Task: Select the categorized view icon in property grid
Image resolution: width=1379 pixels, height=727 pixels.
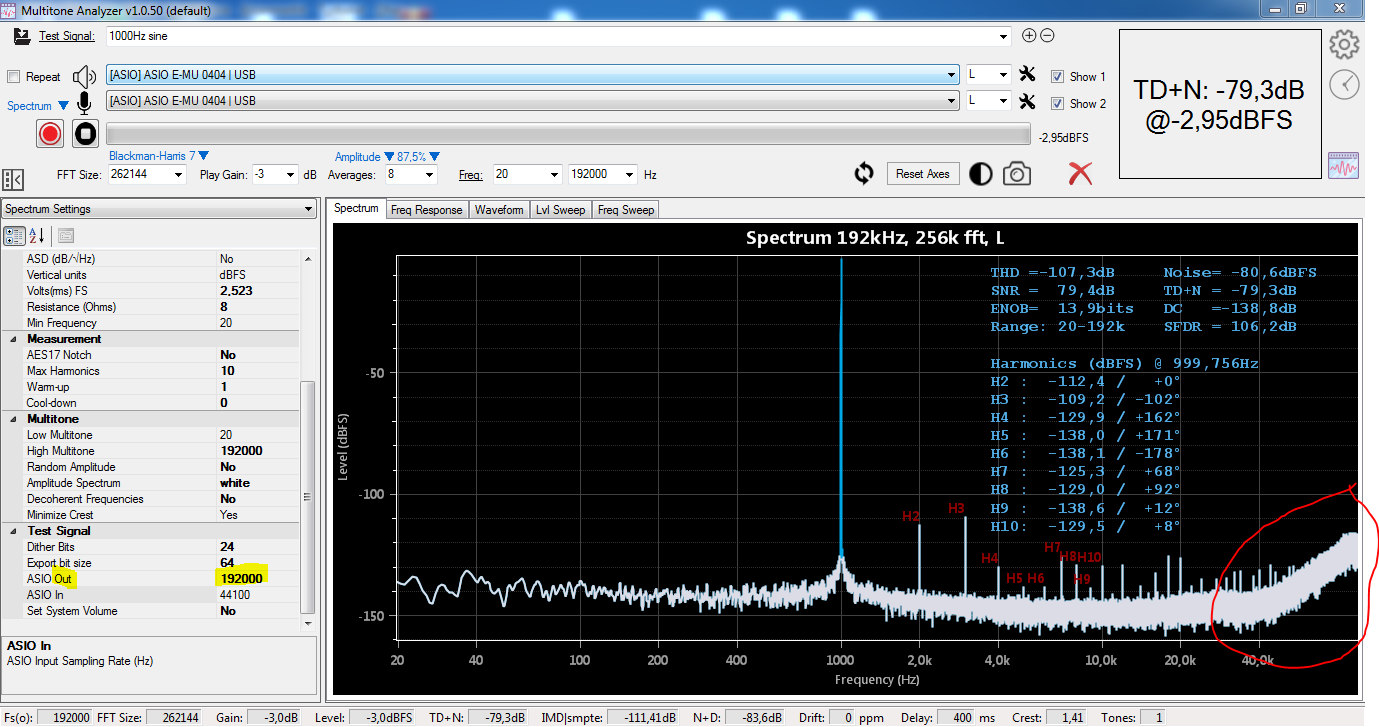Action: 14,236
